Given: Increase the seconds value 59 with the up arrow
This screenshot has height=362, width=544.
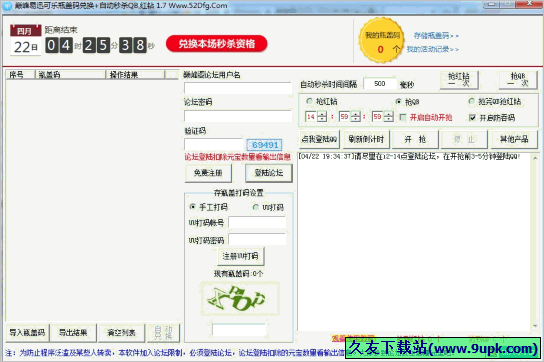Looking at the screenshot, I should (x=389, y=114).
